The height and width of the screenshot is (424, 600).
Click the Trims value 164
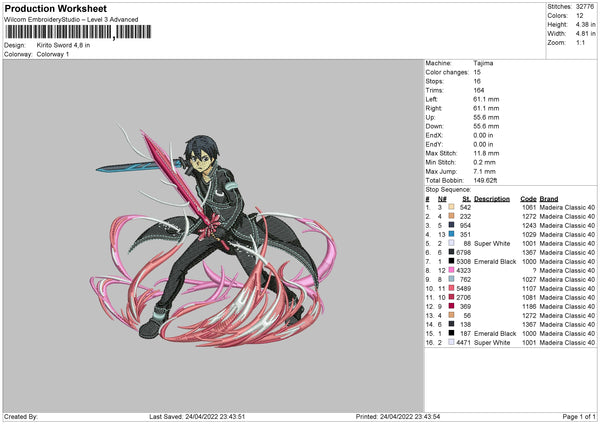pos(478,90)
